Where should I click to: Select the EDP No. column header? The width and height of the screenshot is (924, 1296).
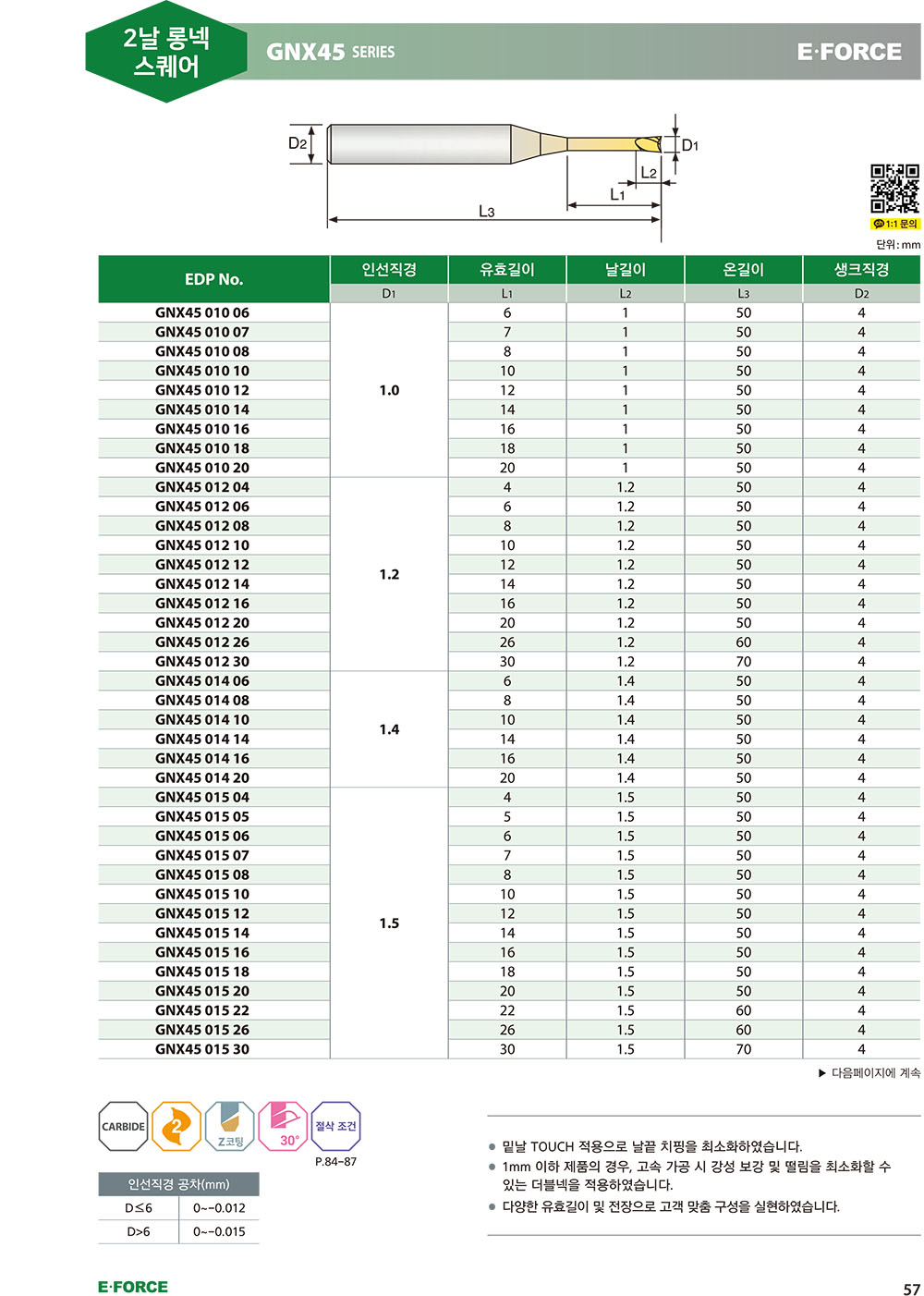[213, 279]
